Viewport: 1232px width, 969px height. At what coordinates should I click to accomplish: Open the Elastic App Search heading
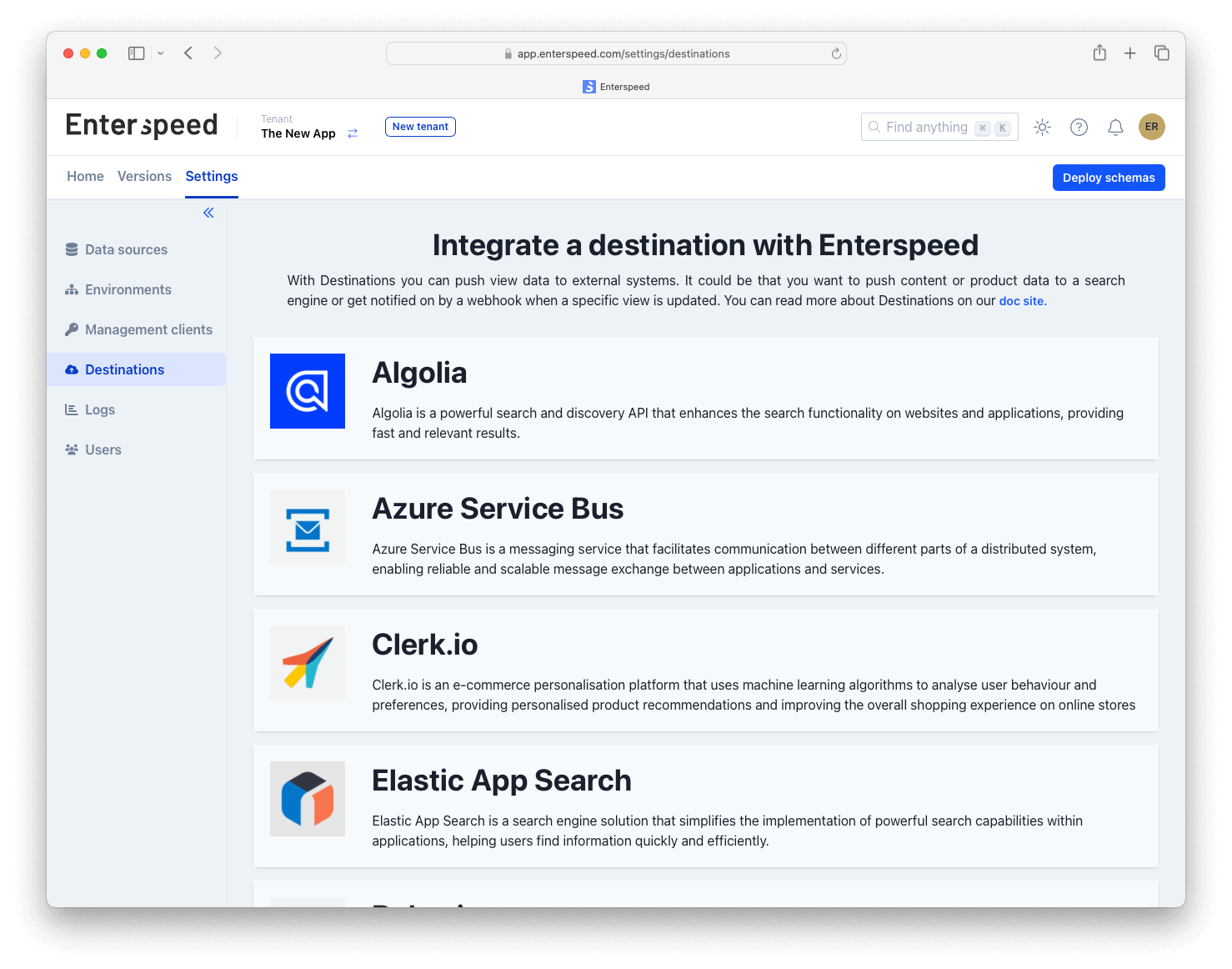tap(502, 781)
